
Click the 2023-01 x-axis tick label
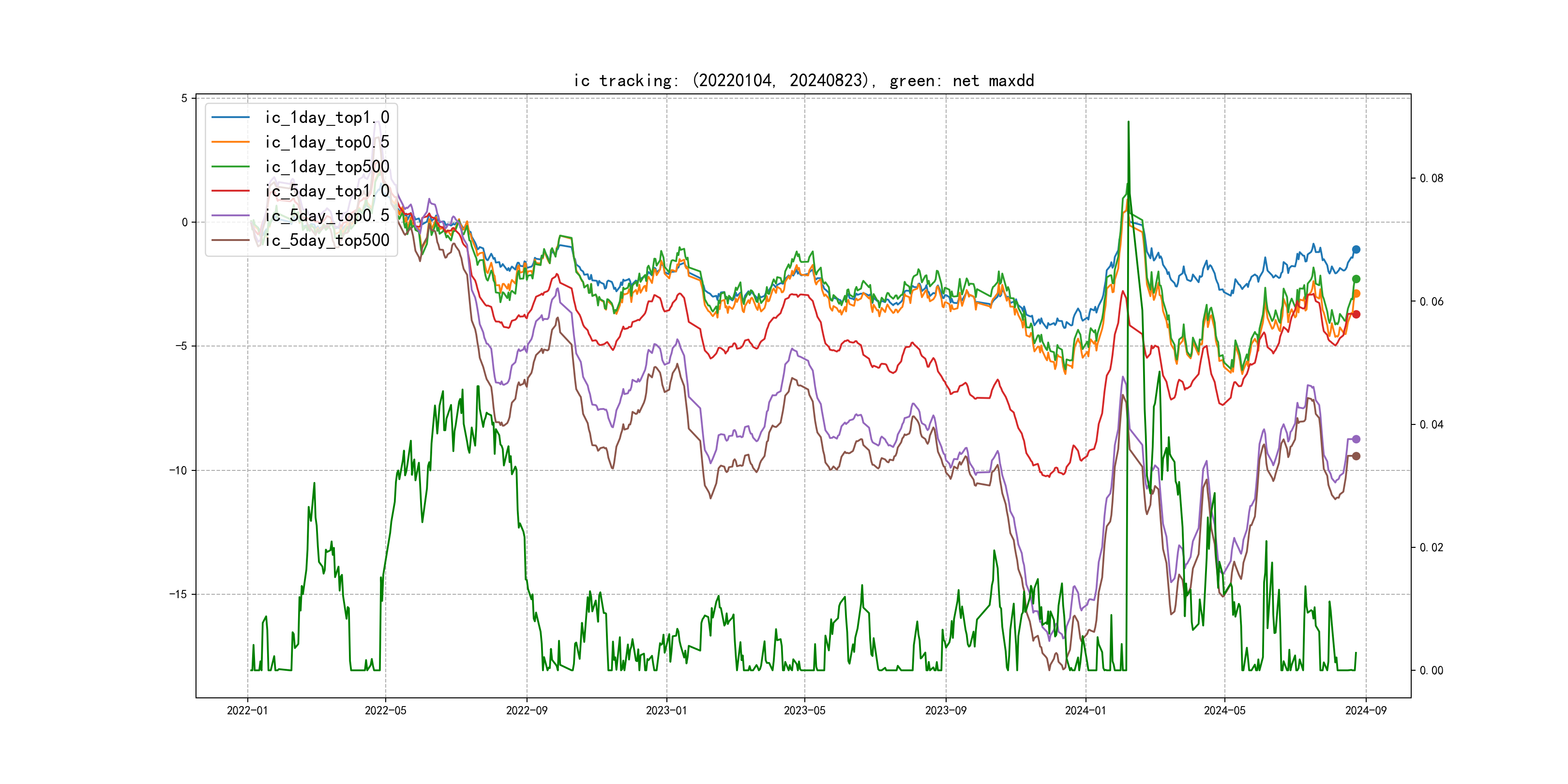[666, 710]
